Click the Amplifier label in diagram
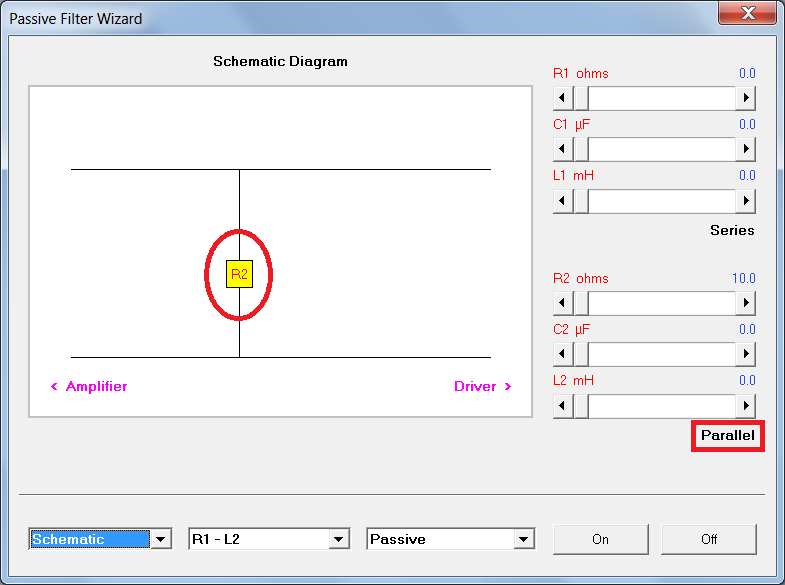 (96, 386)
